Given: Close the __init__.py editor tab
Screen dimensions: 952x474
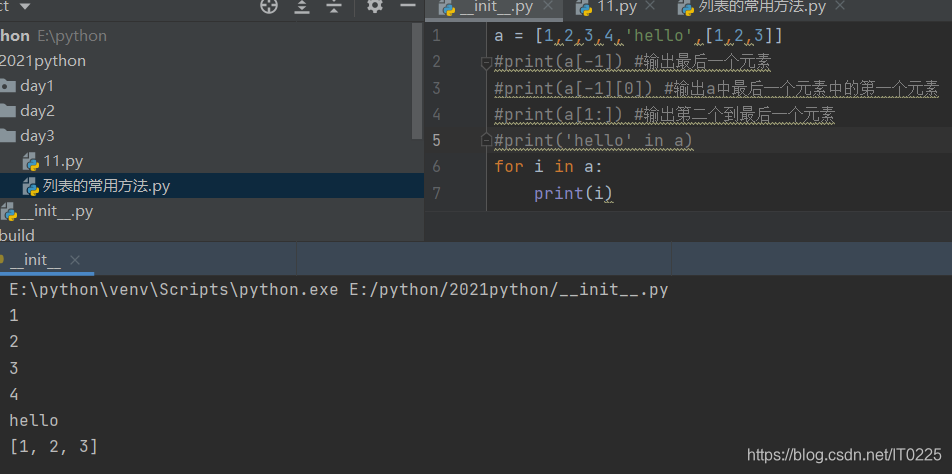Looking at the screenshot, I should [547, 6].
